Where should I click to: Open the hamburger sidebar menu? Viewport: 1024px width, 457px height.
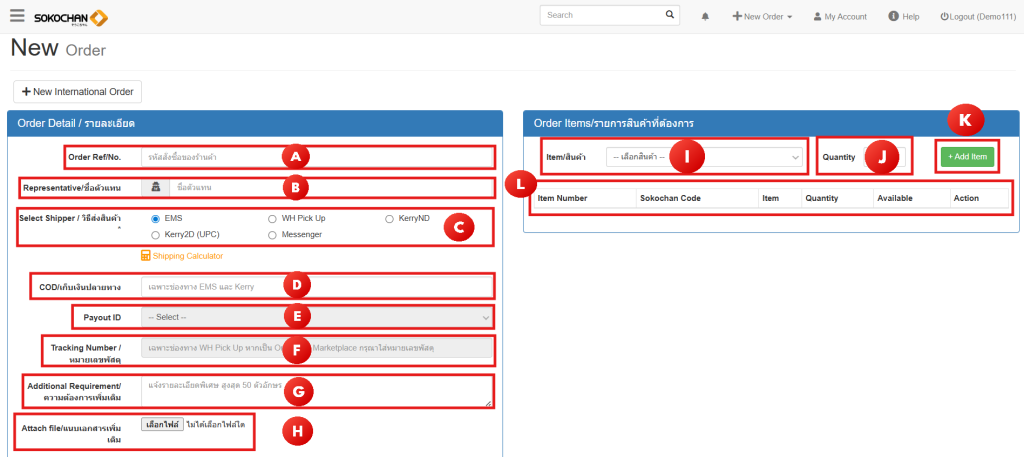[x=16, y=15]
